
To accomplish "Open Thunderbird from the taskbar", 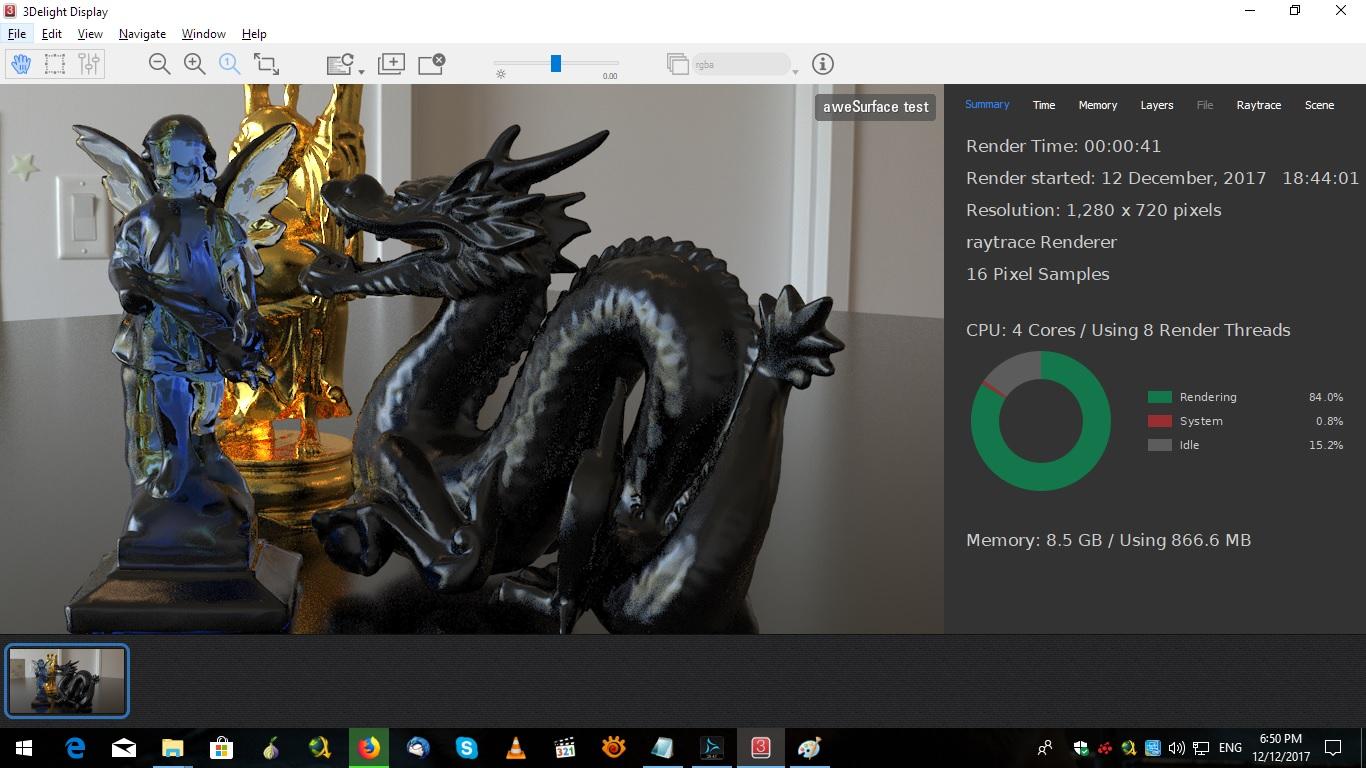I will coord(418,747).
